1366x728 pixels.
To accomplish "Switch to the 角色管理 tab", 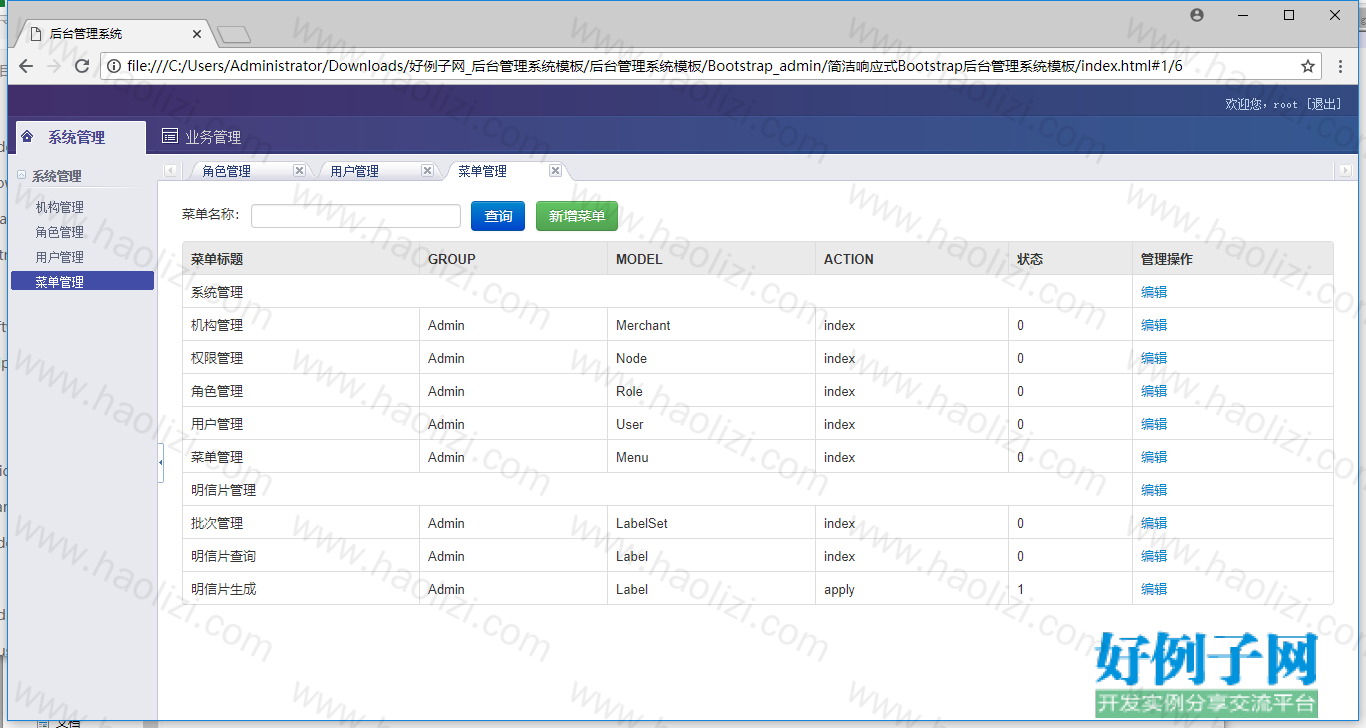I will coord(227,171).
